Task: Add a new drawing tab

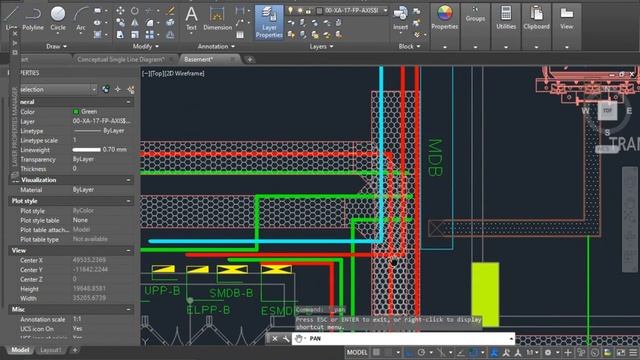Action: (x=250, y=60)
